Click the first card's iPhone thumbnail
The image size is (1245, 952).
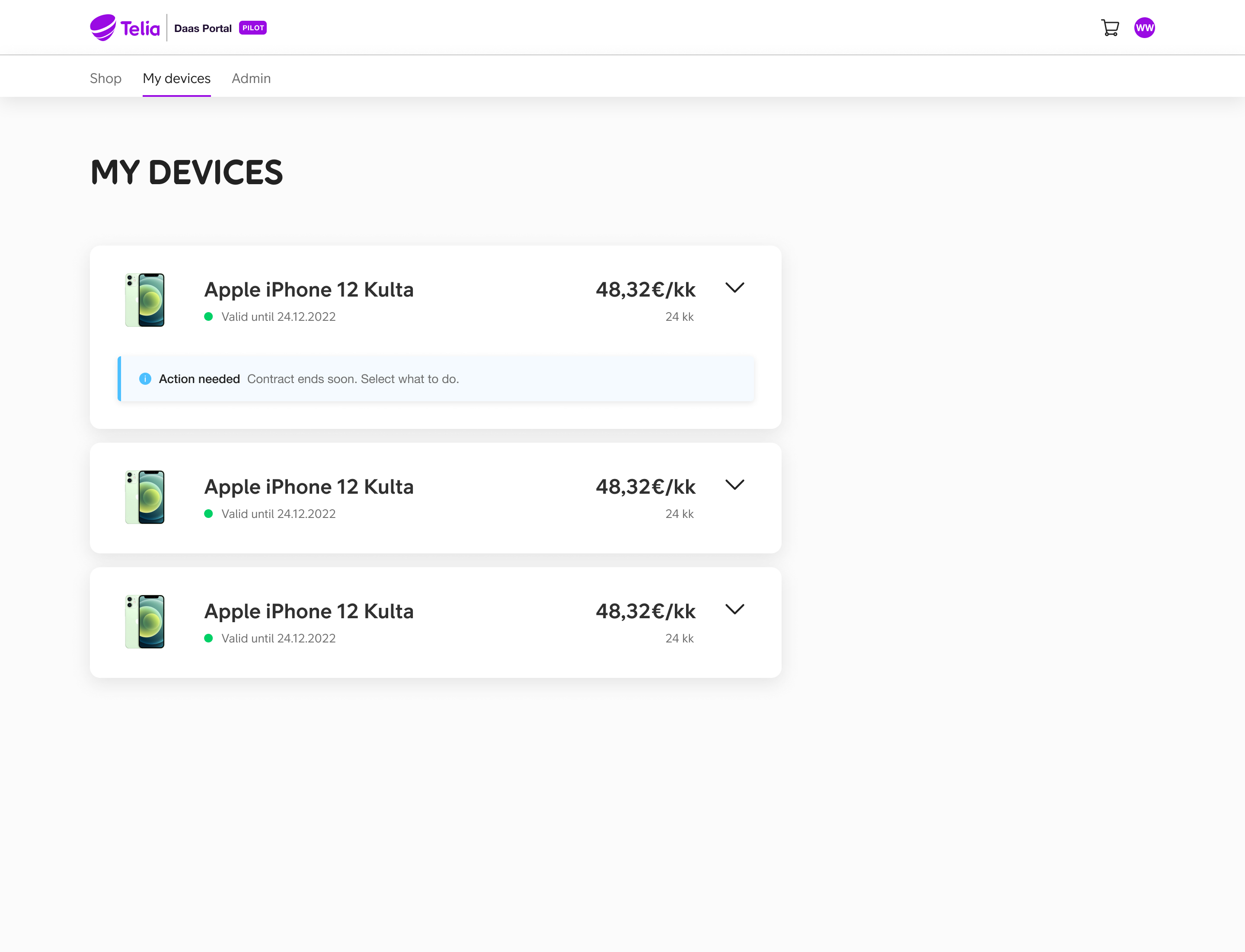coord(144,300)
